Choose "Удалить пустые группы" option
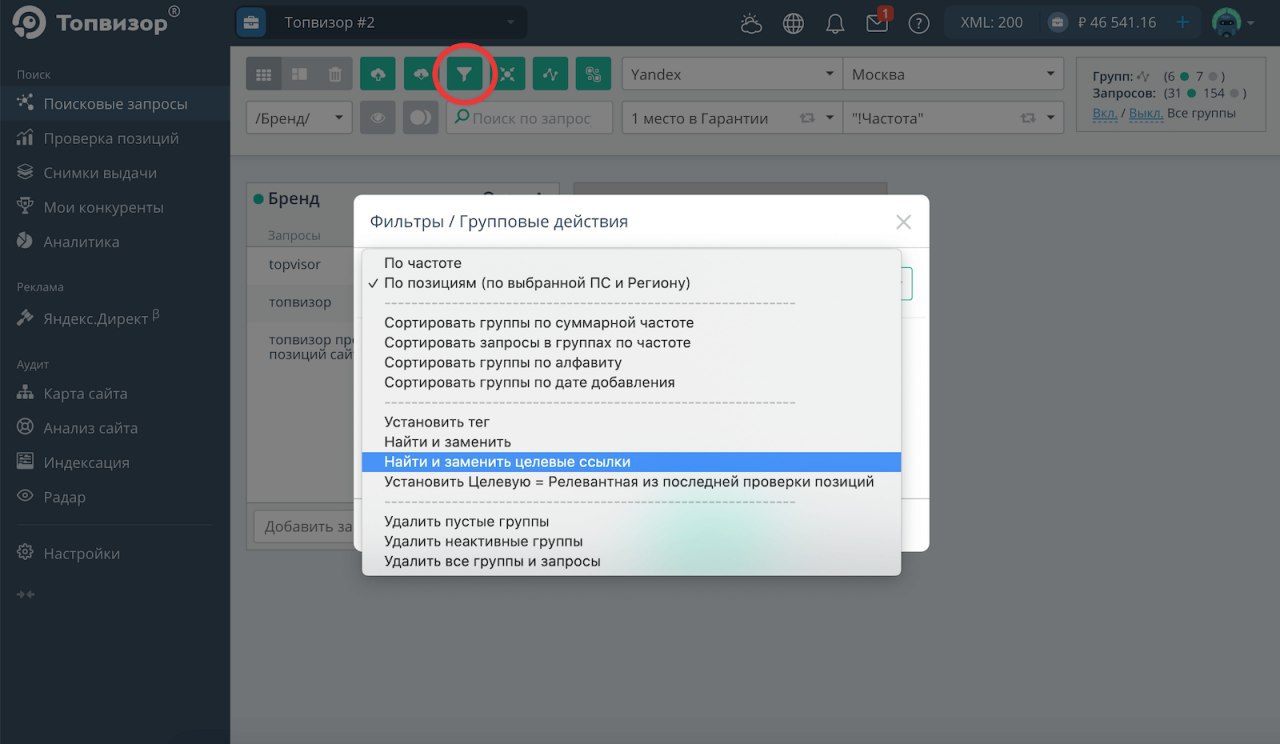This screenshot has height=744, width=1280. [631, 521]
